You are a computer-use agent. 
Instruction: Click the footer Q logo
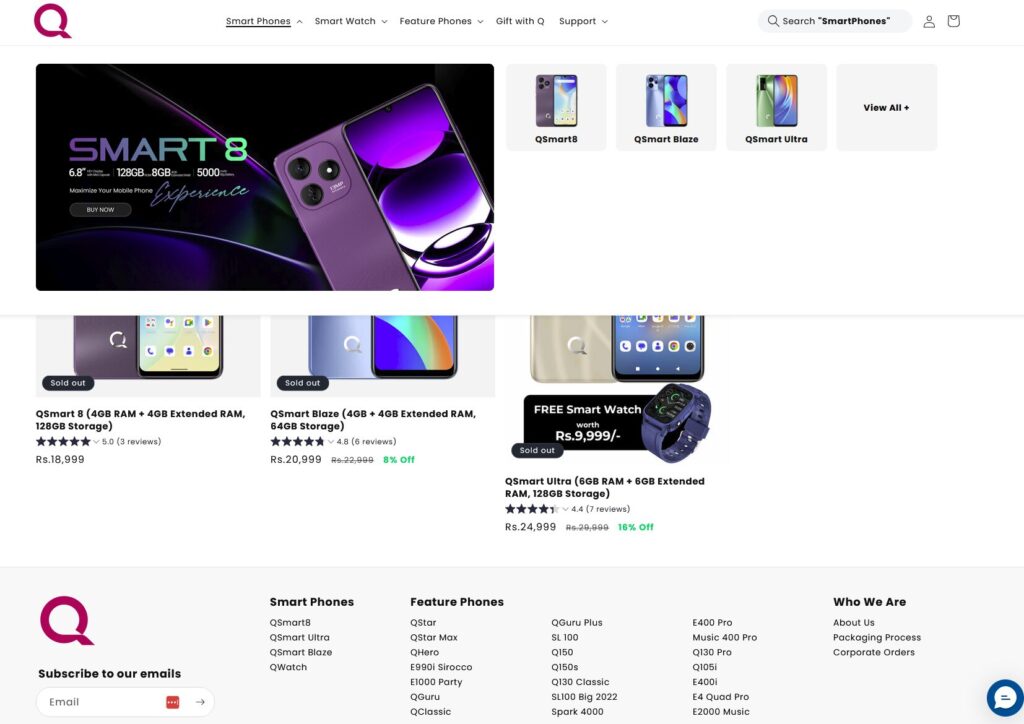point(67,620)
